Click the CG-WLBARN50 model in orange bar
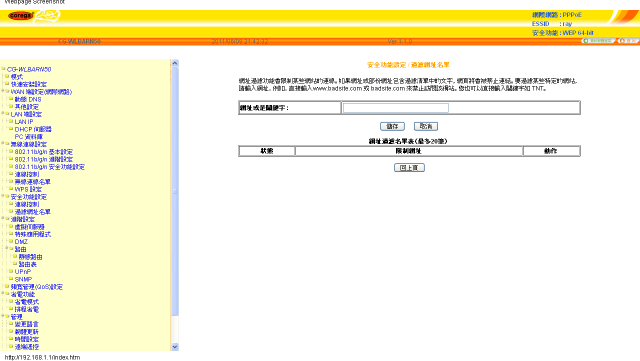This screenshot has height=361, width=640. (x=80, y=42)
